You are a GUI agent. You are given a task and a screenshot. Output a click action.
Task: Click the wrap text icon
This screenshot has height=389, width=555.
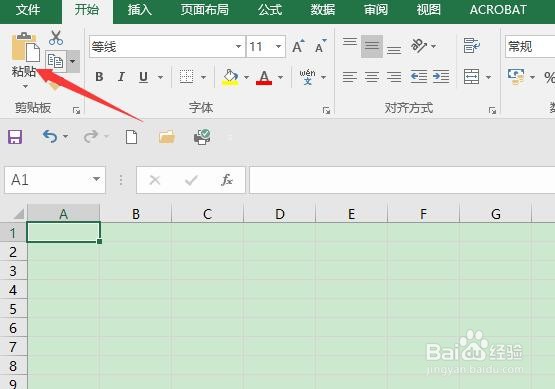[471, 46]
